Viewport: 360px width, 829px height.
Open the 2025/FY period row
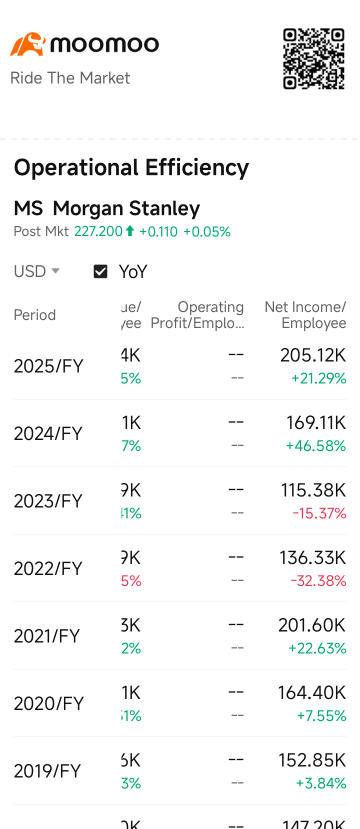[x=180, y=366]
